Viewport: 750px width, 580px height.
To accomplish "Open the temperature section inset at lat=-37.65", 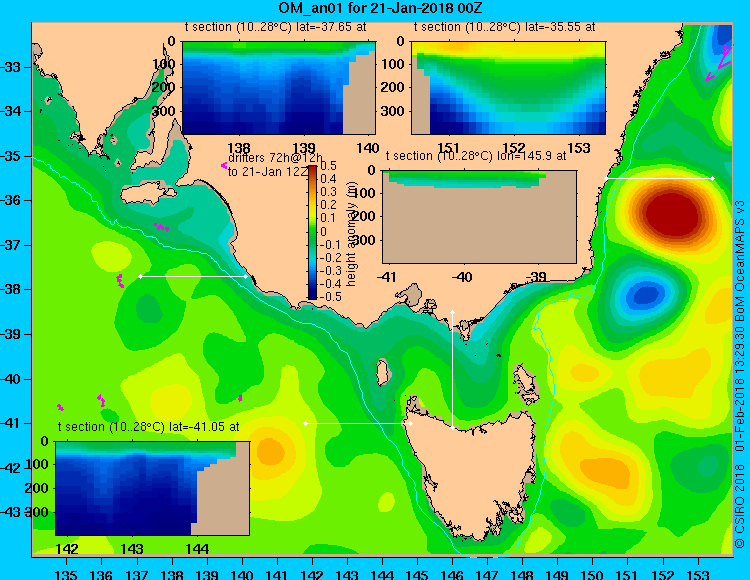I will tap(278, 88).
